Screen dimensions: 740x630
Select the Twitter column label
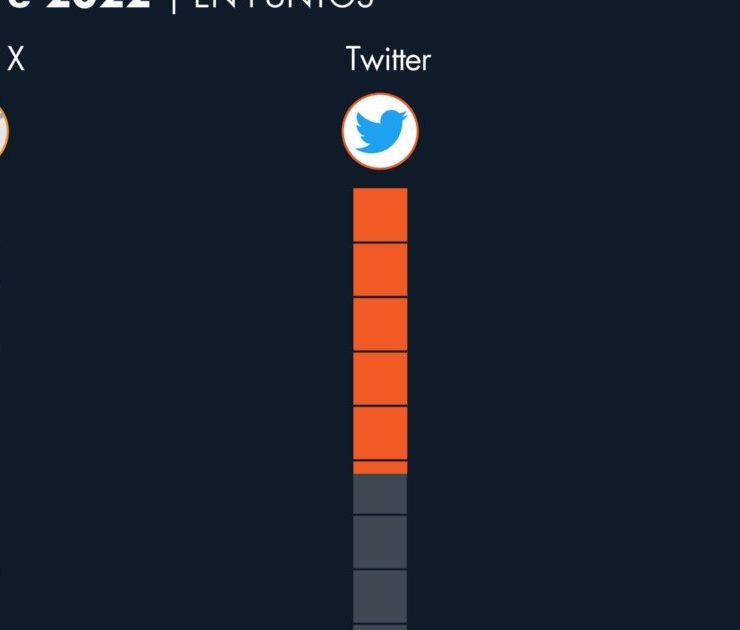click(388, 60)
